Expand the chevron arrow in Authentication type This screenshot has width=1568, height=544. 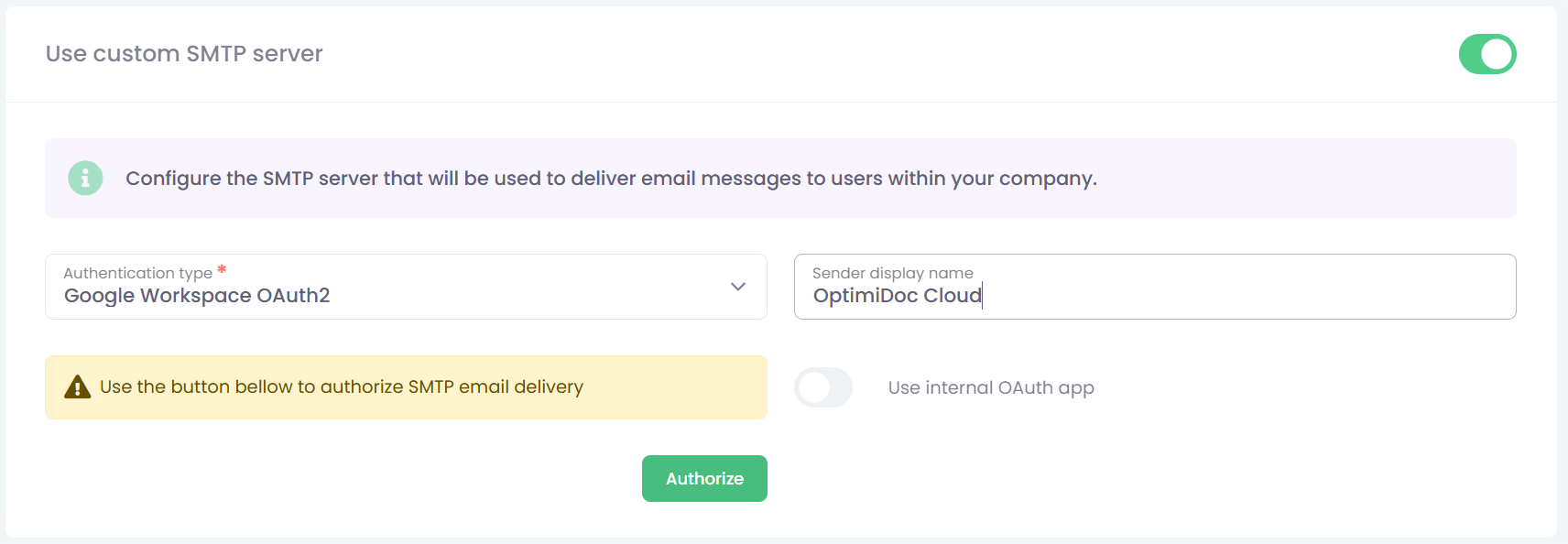(x=738, y=287)
